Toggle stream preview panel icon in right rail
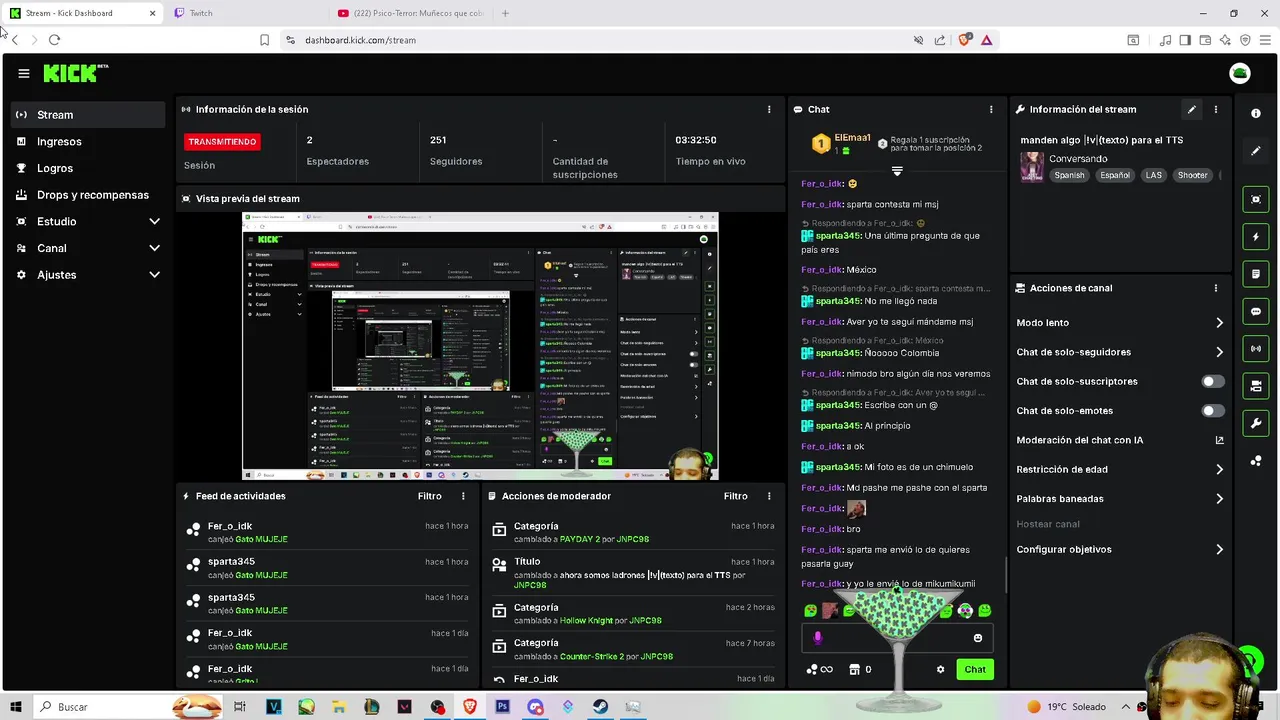This screenshot has height=720, width=1280. tap(1256, 199)
